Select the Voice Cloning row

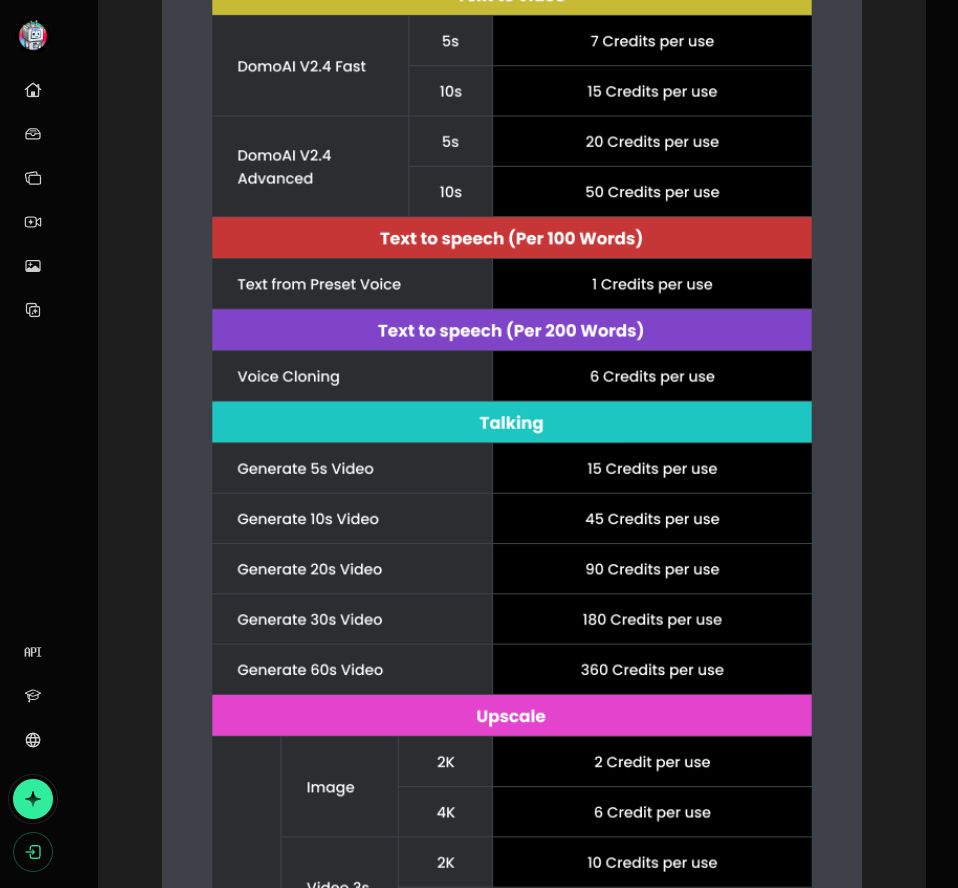pos(511,376)
